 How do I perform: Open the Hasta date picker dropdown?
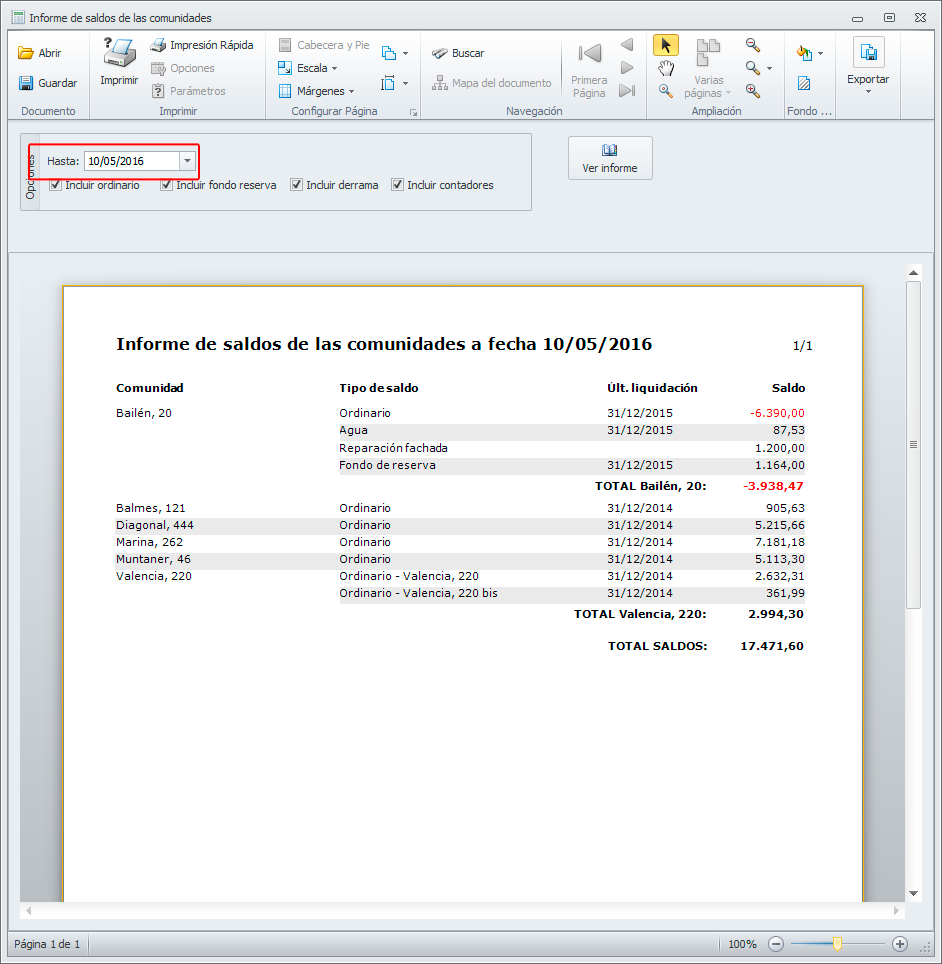188,161
